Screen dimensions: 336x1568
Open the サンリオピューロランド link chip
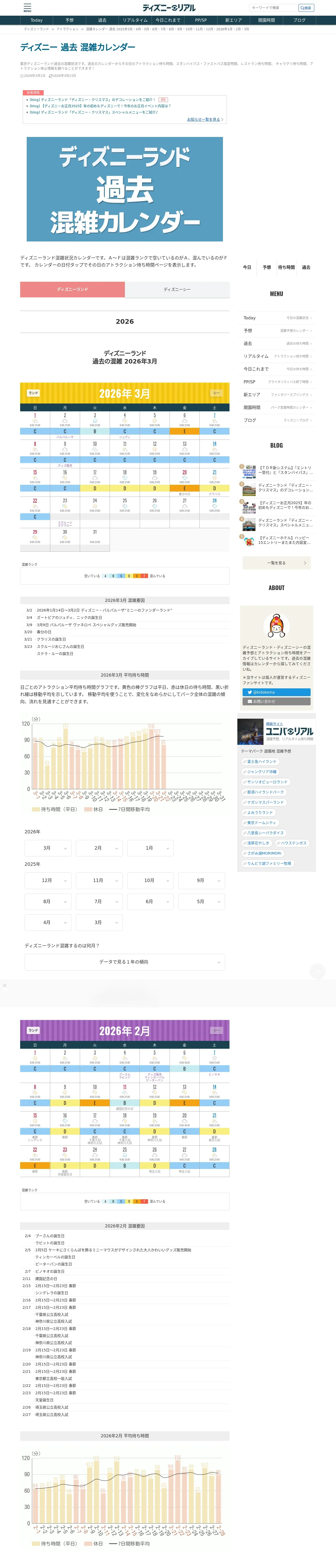tap(266, 782)
